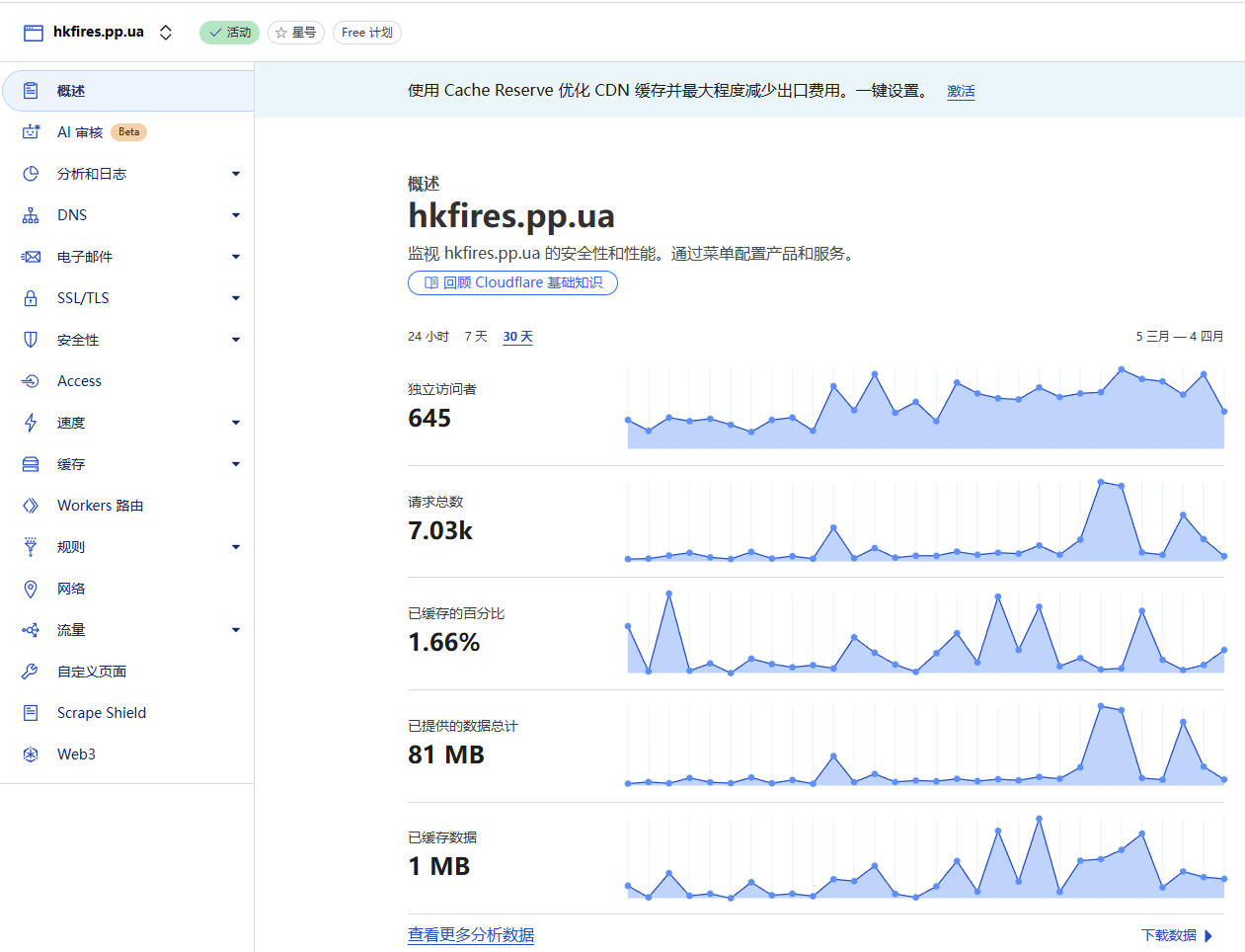Open the domain switcher next to hkfires.pp.ua
The width and height of the screenshot is (1245, 952).
tap(165, 32)
